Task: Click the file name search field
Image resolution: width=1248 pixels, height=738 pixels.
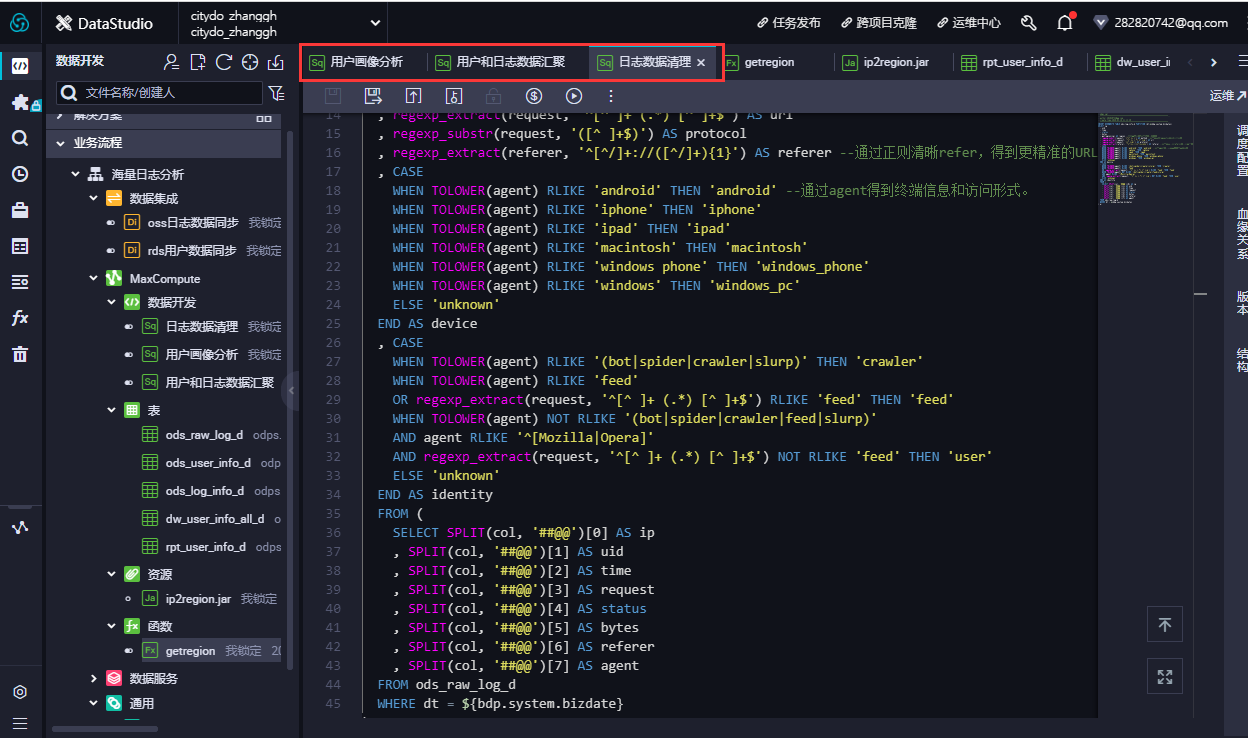Action: click(159, 93)
